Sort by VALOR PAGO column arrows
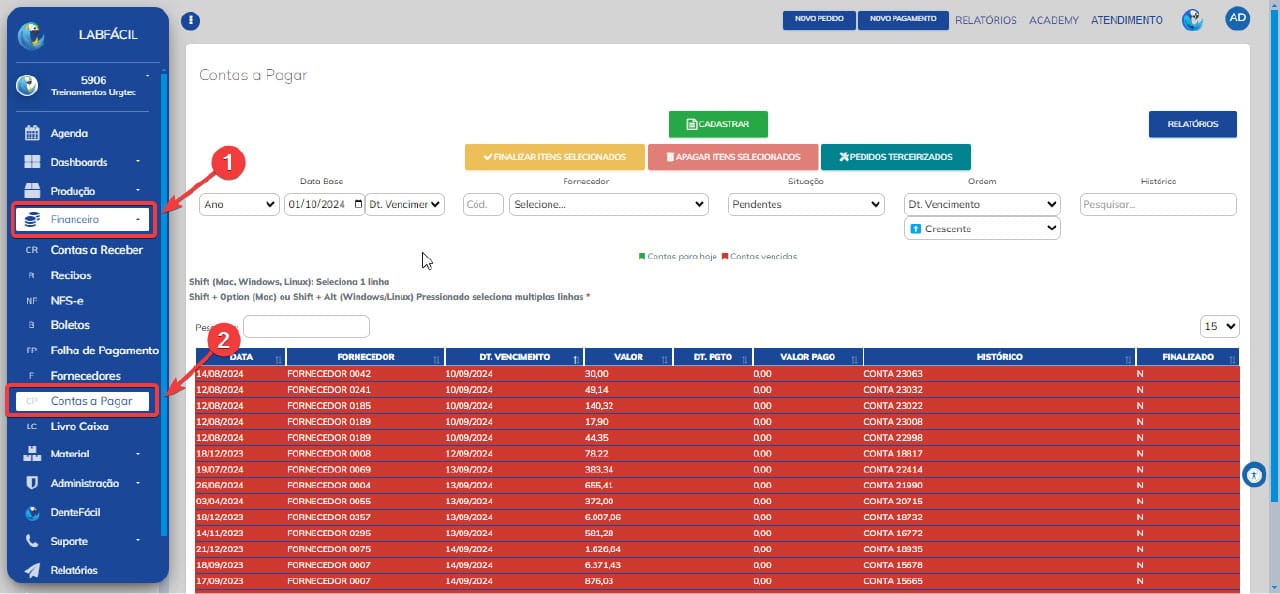1280x594 pixels. point(855,358)
